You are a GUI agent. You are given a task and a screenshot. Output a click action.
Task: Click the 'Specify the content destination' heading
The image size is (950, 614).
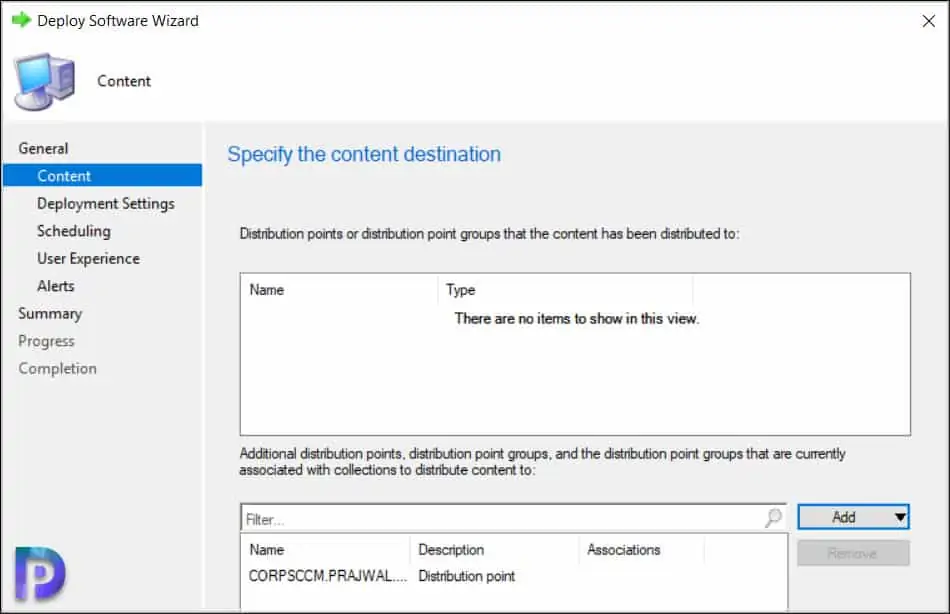pos(364,155)
